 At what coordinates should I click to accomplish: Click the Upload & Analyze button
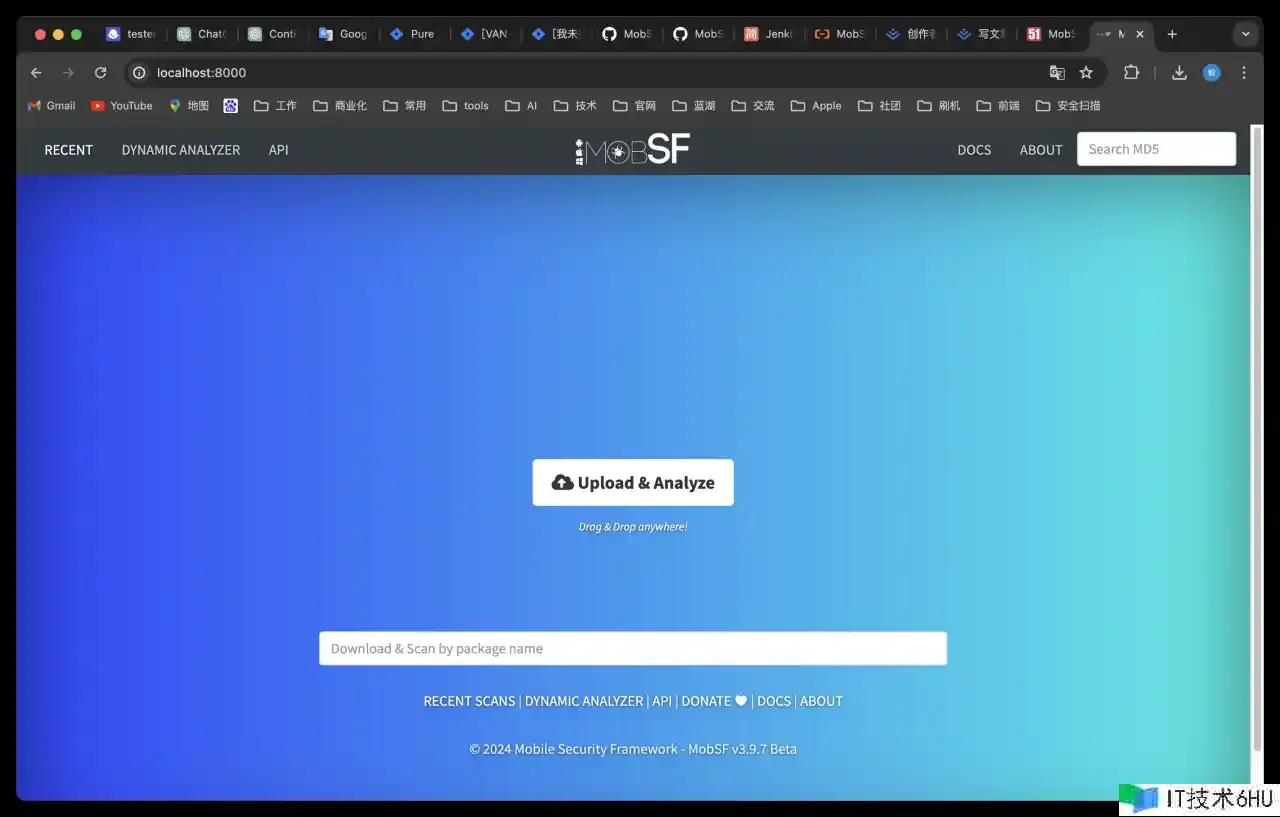click(633, 483)
